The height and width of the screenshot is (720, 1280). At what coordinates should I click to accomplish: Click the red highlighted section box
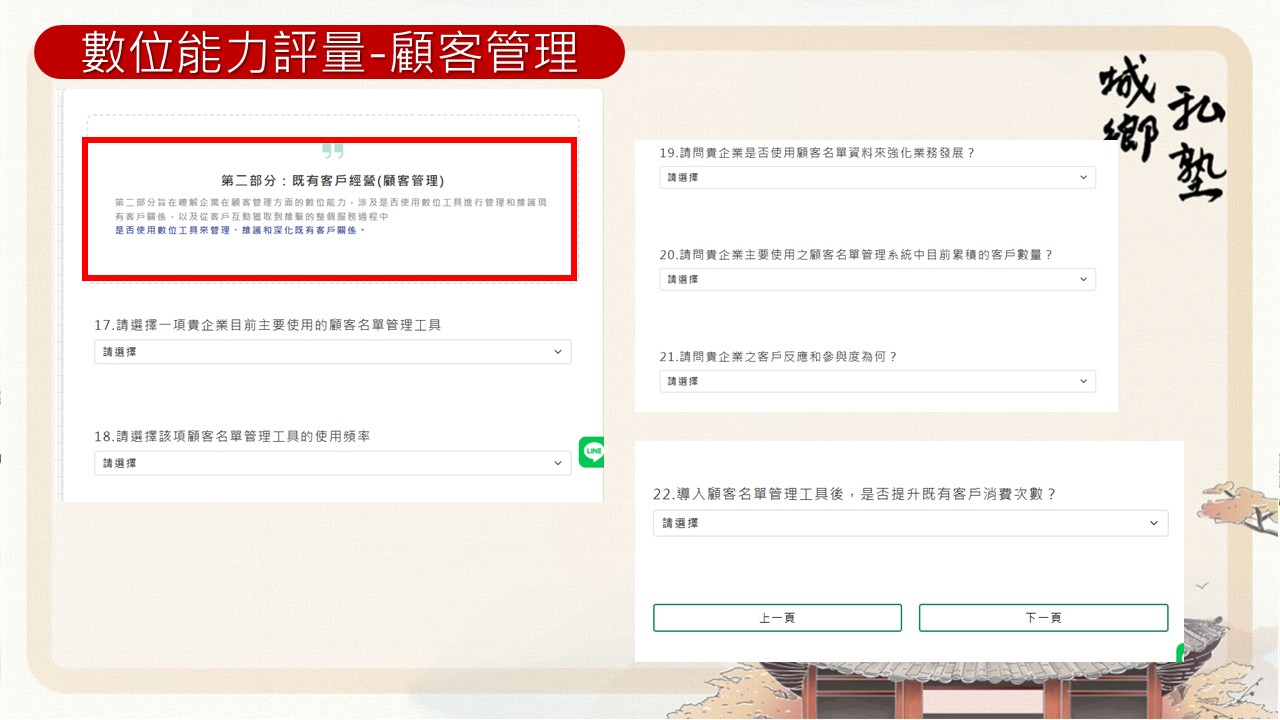tap(329, 207)
